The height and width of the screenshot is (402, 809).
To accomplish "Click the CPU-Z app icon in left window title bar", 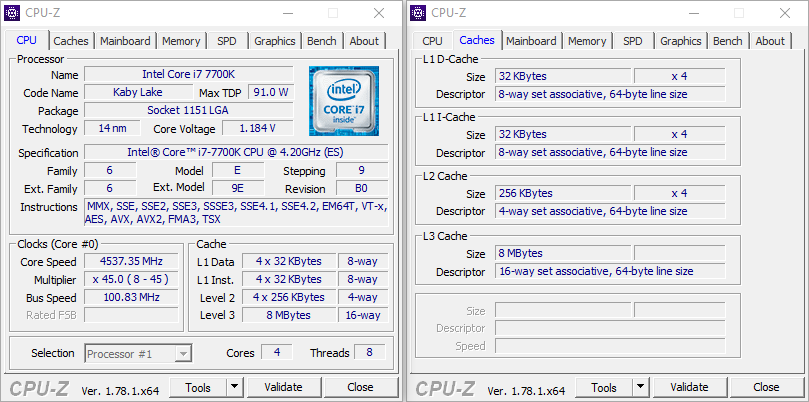I will (x=12, y=12).
